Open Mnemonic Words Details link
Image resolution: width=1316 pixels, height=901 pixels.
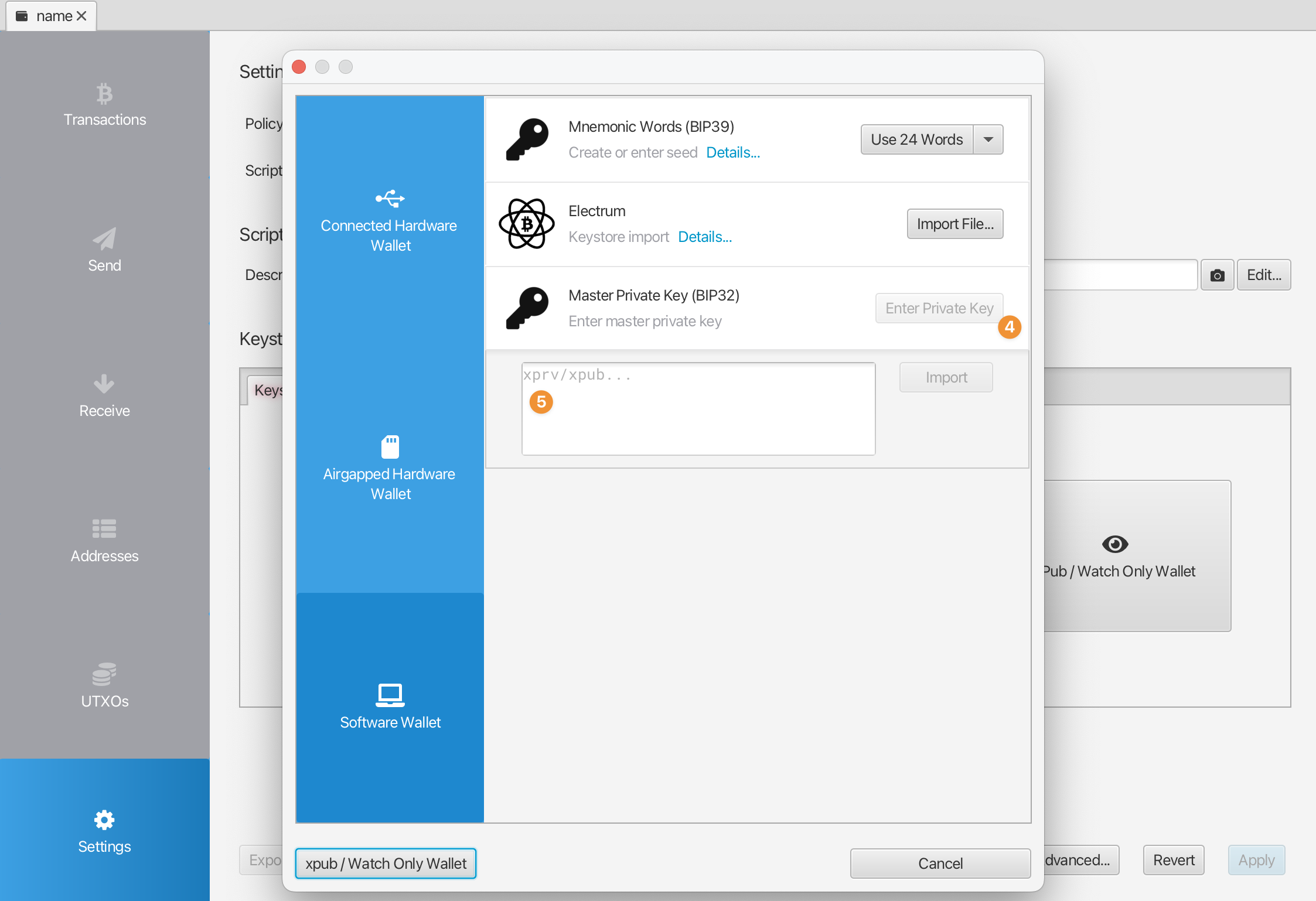733,152
